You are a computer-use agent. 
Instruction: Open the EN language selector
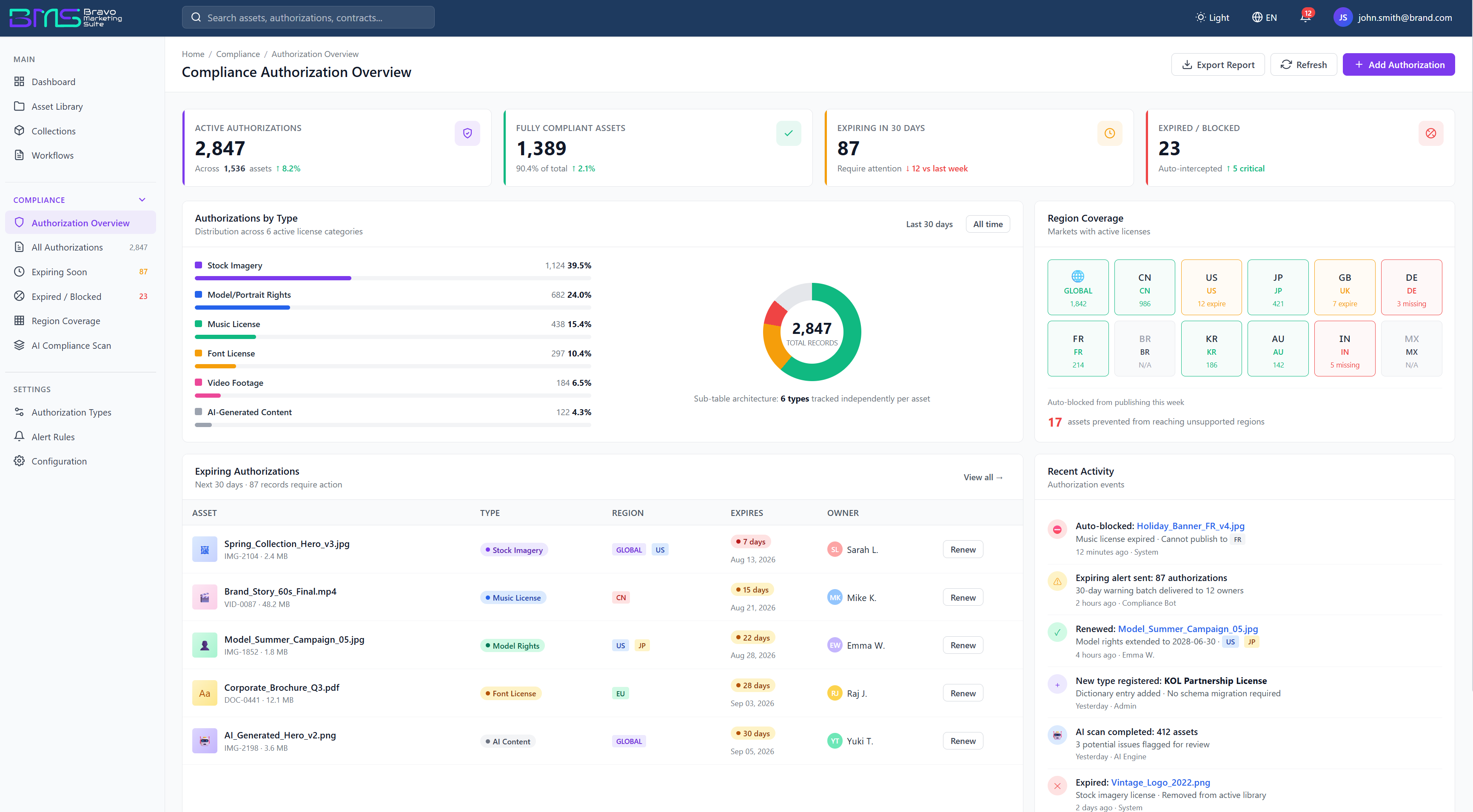tap(1264, 18)
